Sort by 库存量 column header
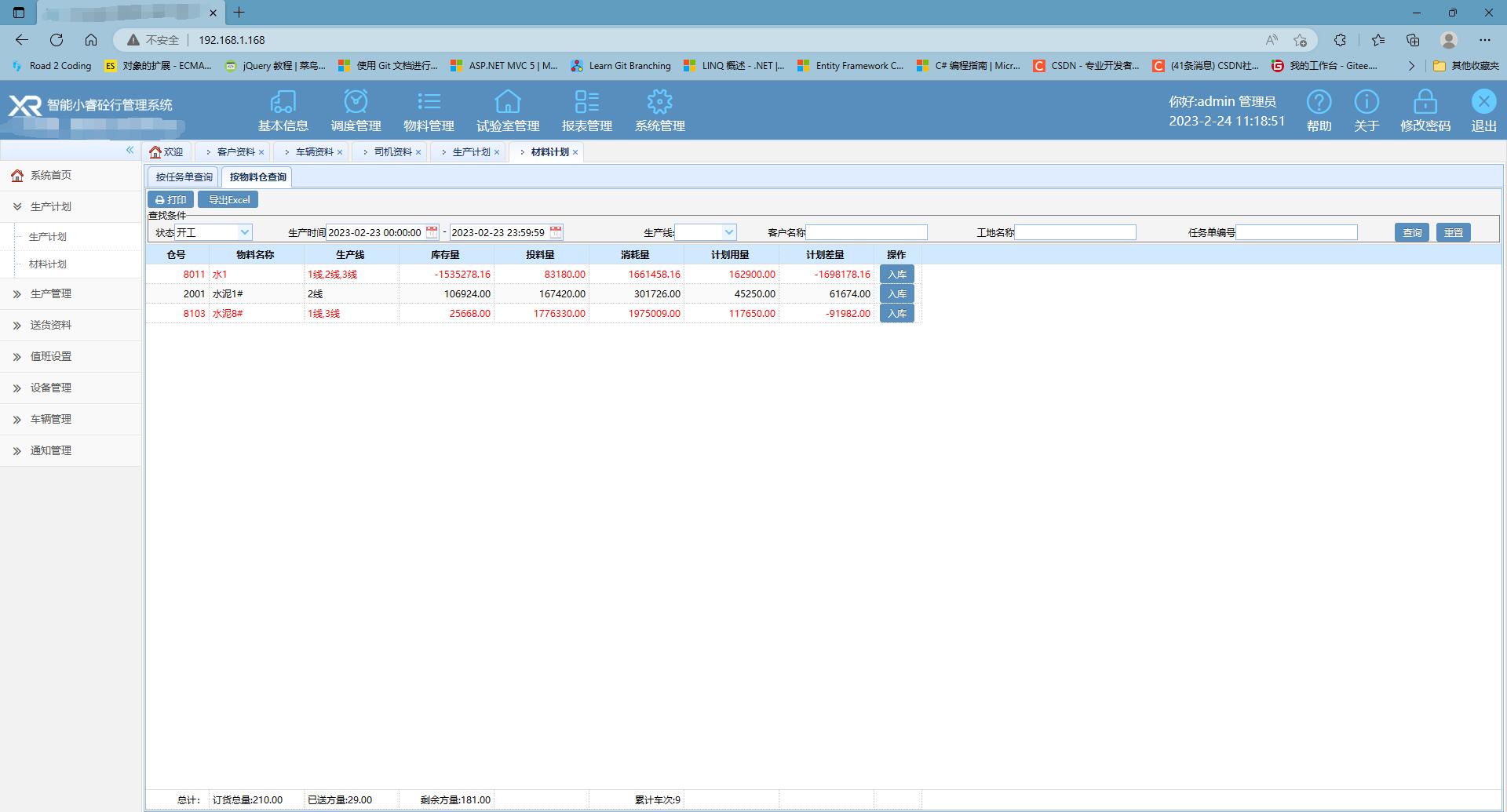Screen dimensions: 1507x812 [446, 255]
